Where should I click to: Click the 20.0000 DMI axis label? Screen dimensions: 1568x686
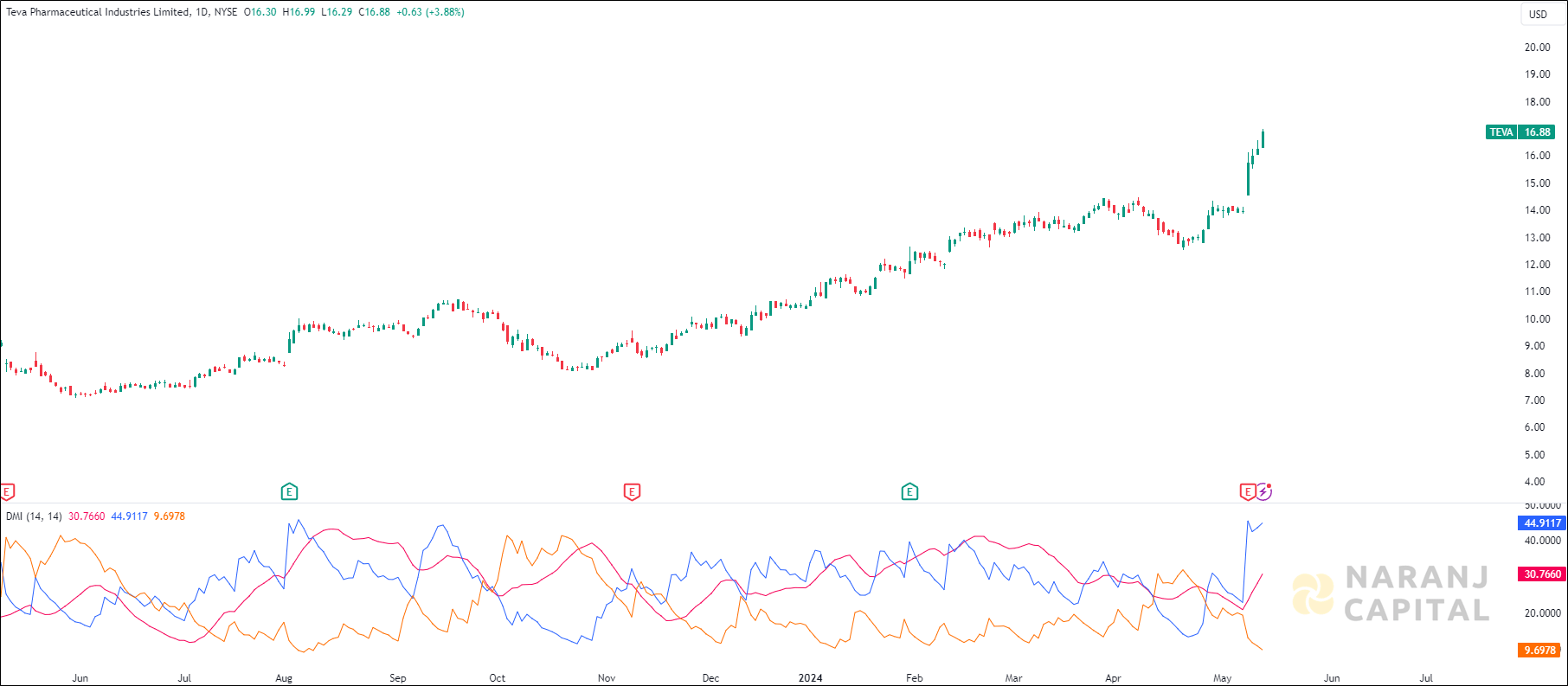coord(1542,613)
